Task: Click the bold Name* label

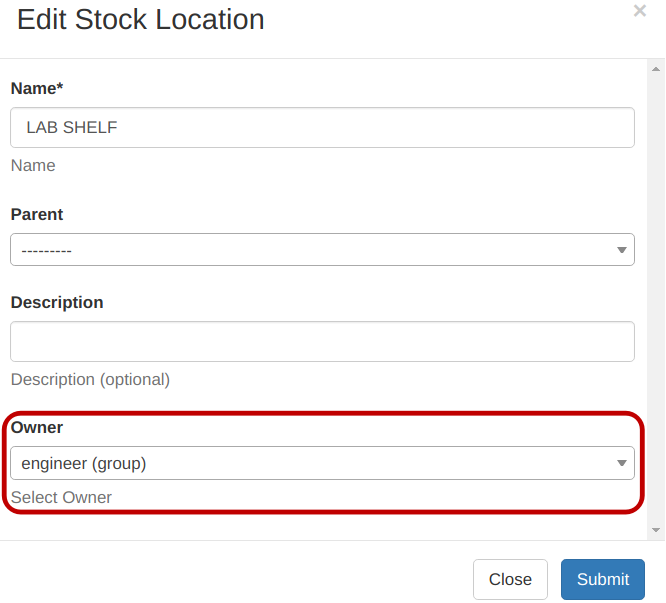Action: coord(37,88)
